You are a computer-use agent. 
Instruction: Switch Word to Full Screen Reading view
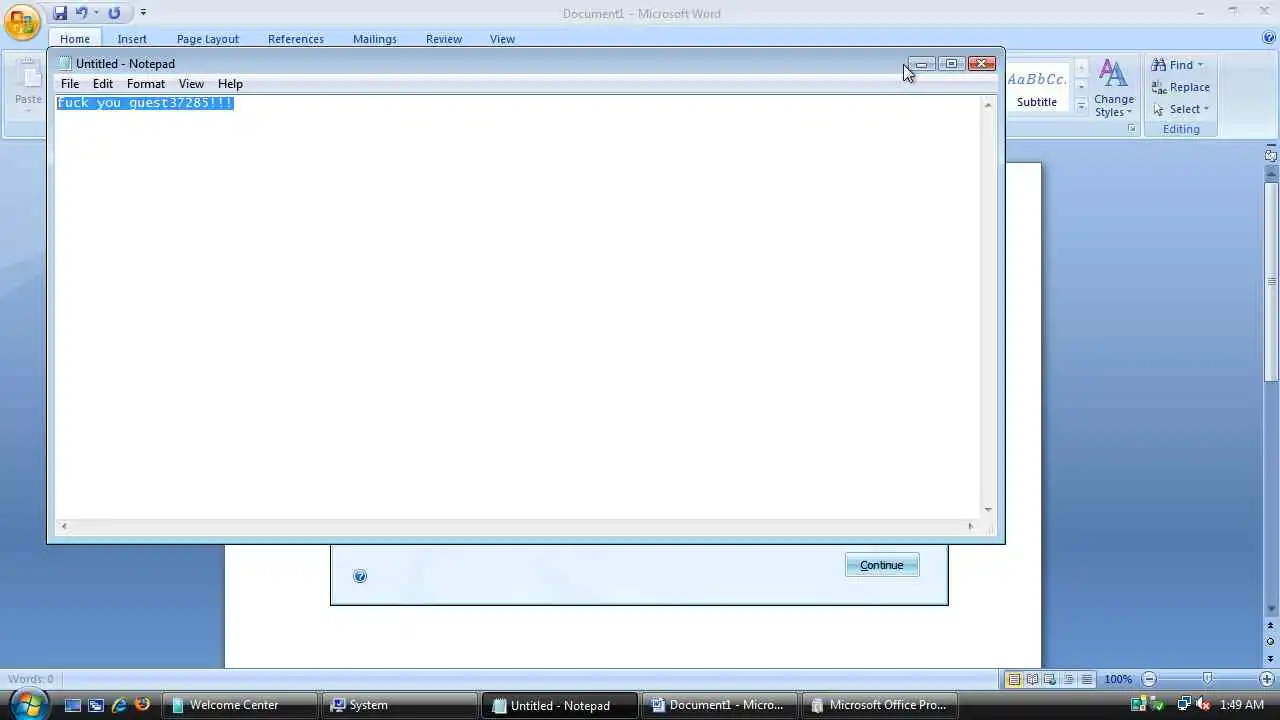[x=1032, y=679]
